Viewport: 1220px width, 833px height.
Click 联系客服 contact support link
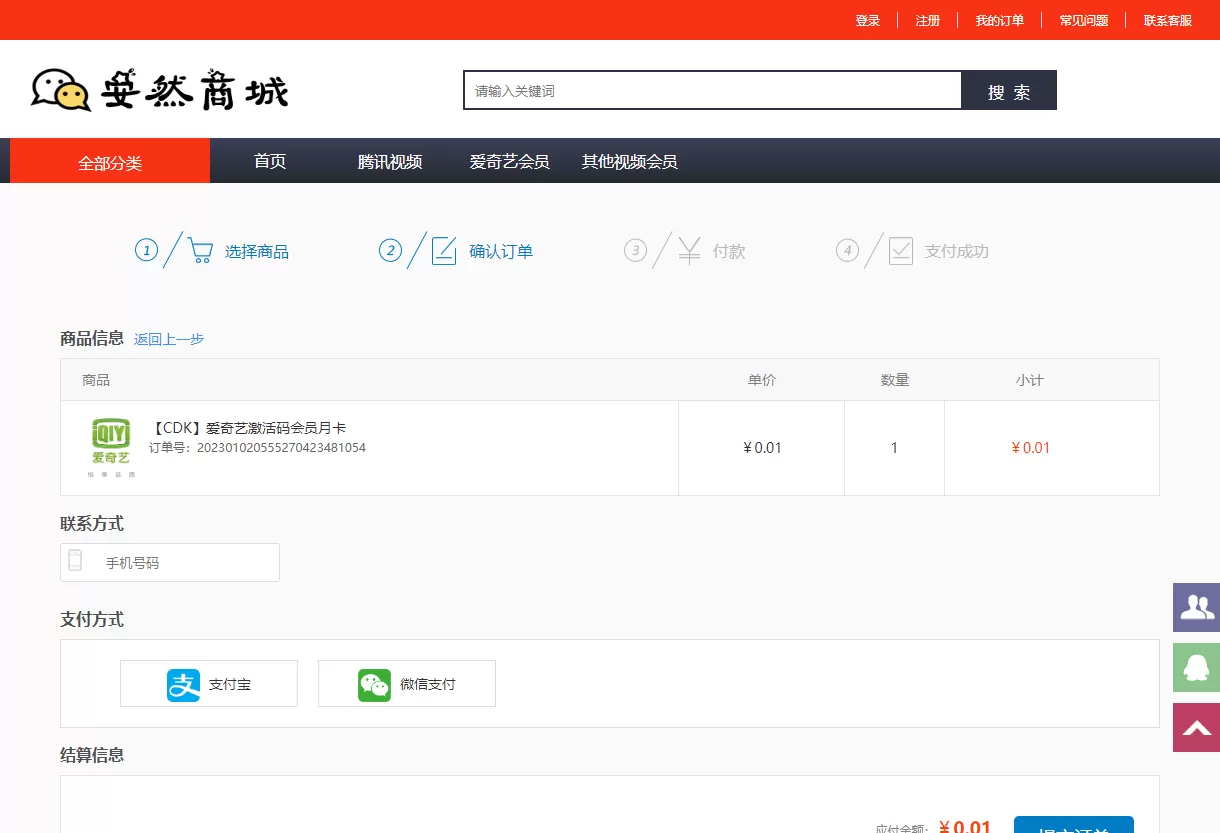pyautogui.click(x=1168, y=20)
